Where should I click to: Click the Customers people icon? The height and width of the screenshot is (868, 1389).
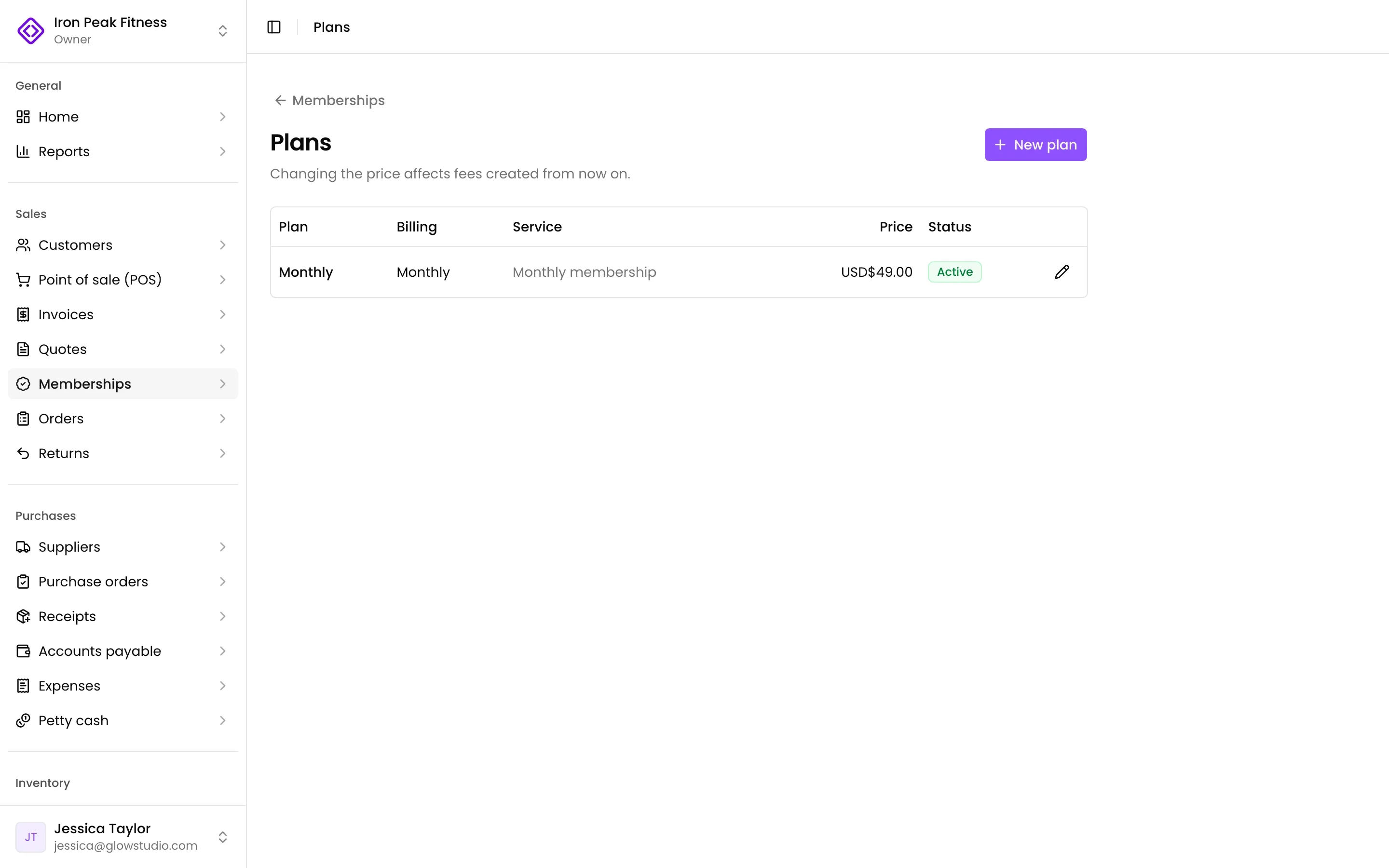tap(23, 245)
